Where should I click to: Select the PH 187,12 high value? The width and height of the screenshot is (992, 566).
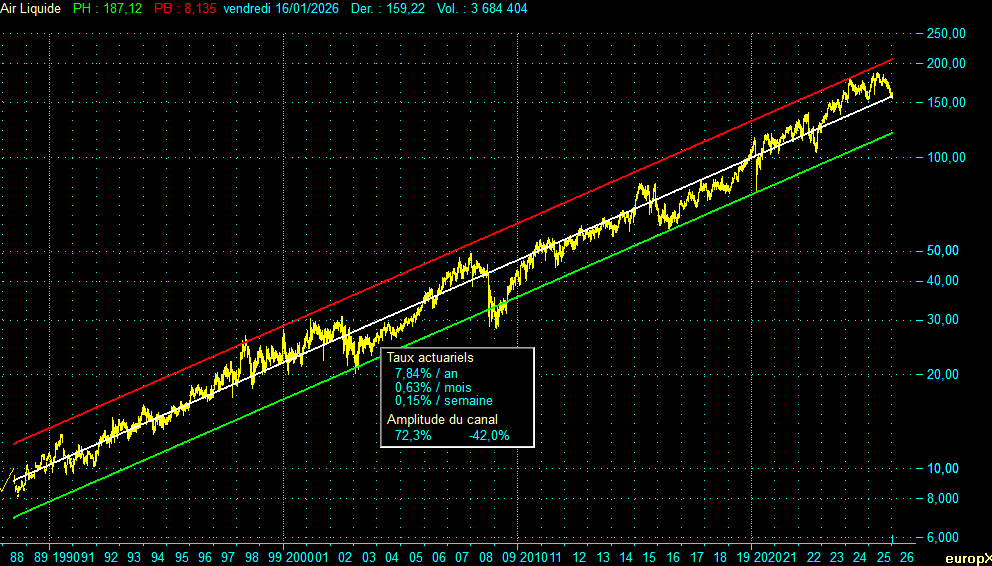pyautogui.click(x=107, y=8)
